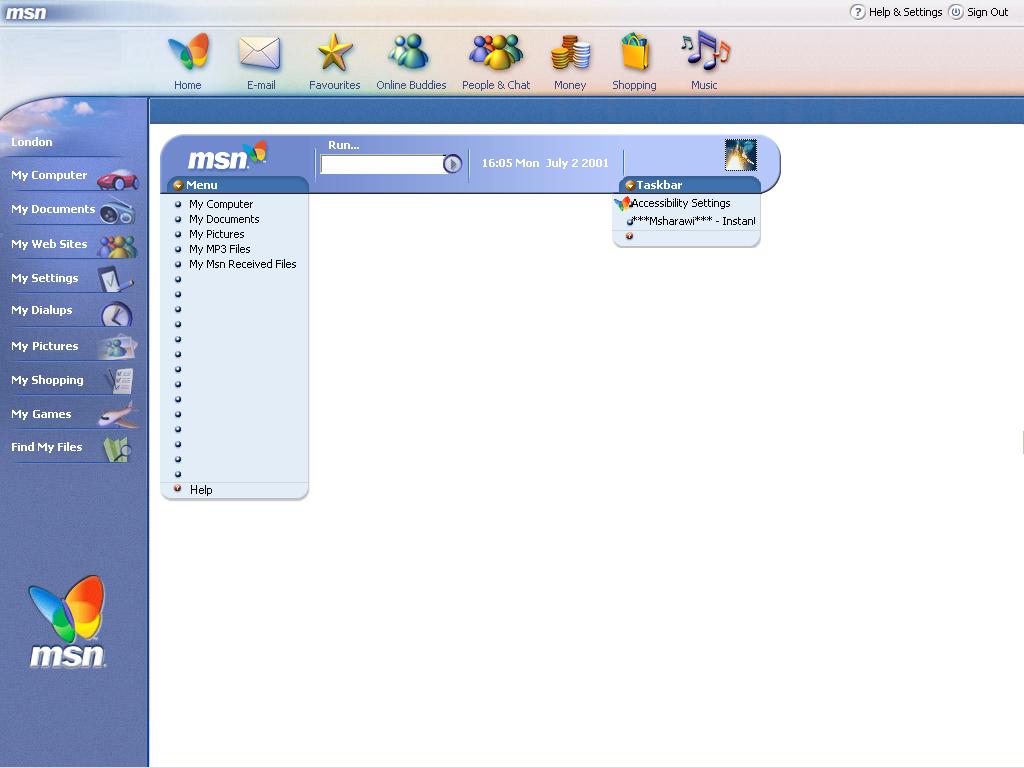The height and width of the screenshot is (768, 1024).
Task: Open the Favourites star icon
Action: coord(334,52)
